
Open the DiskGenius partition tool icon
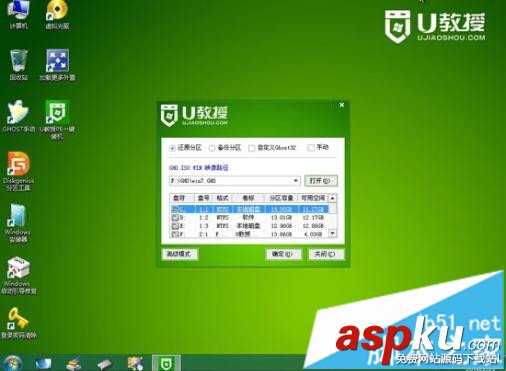coord(18,172)
